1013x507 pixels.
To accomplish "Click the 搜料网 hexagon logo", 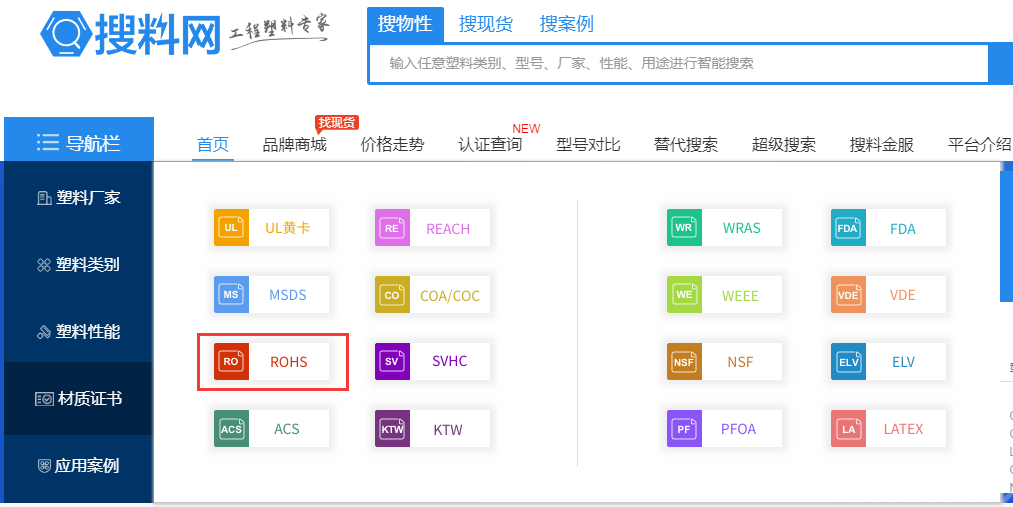I will tap(64, 35).
